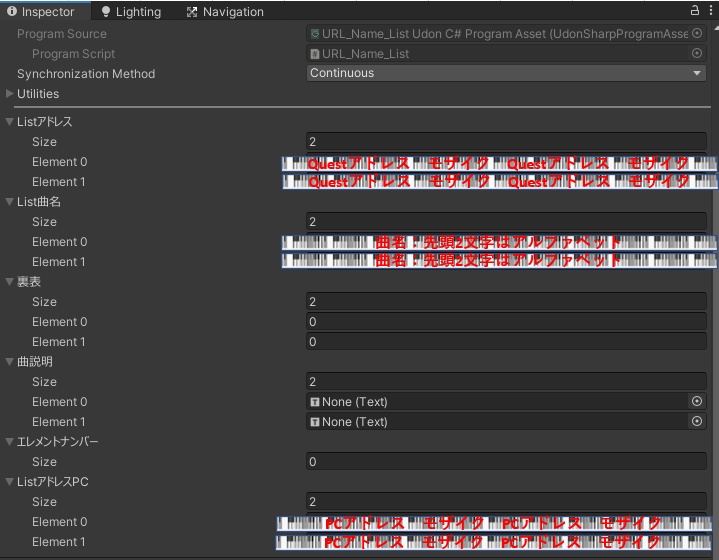Expand the Utilities foldout
The width and height of the screenshot is (719, 560).
pyautogui.click(x=9, y=94)
